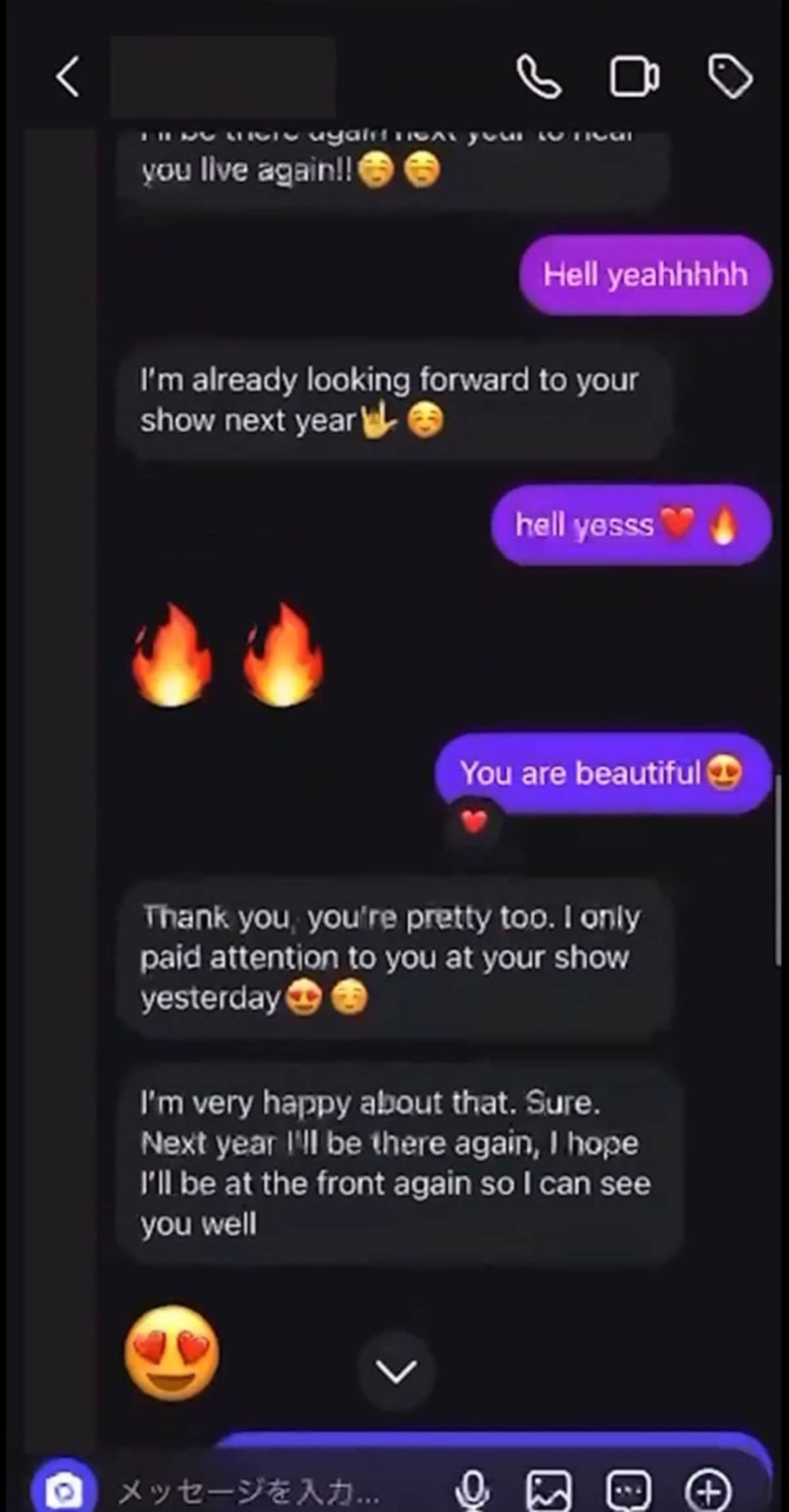The image size is (789, 1512).
Task: Open the sticker chat-bubble icon
Action: [x=628, y=1489]
